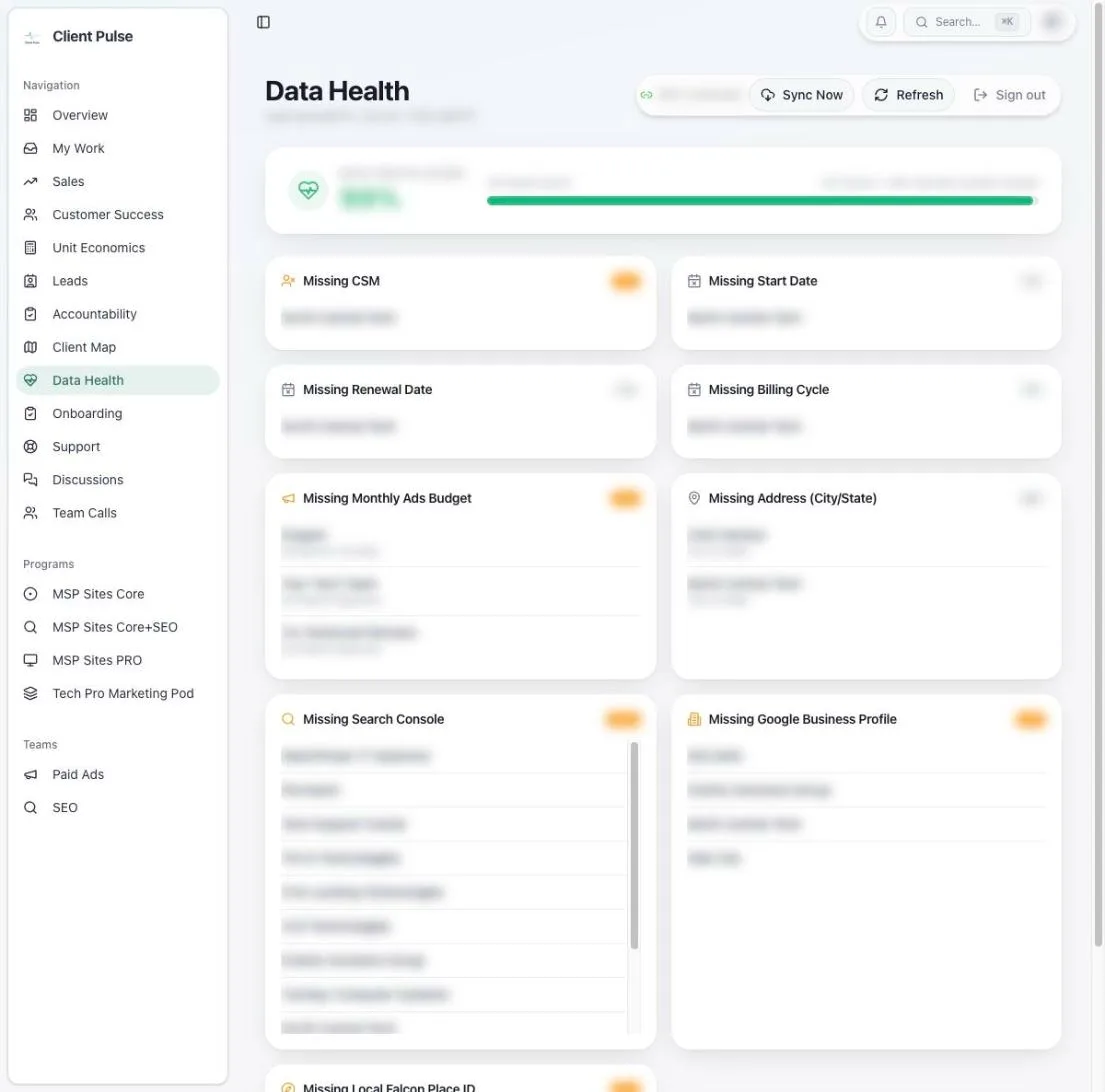Open MSP Sites PRO program
This screenshot has width=1105, height=1092.
(x=118, y=659)
